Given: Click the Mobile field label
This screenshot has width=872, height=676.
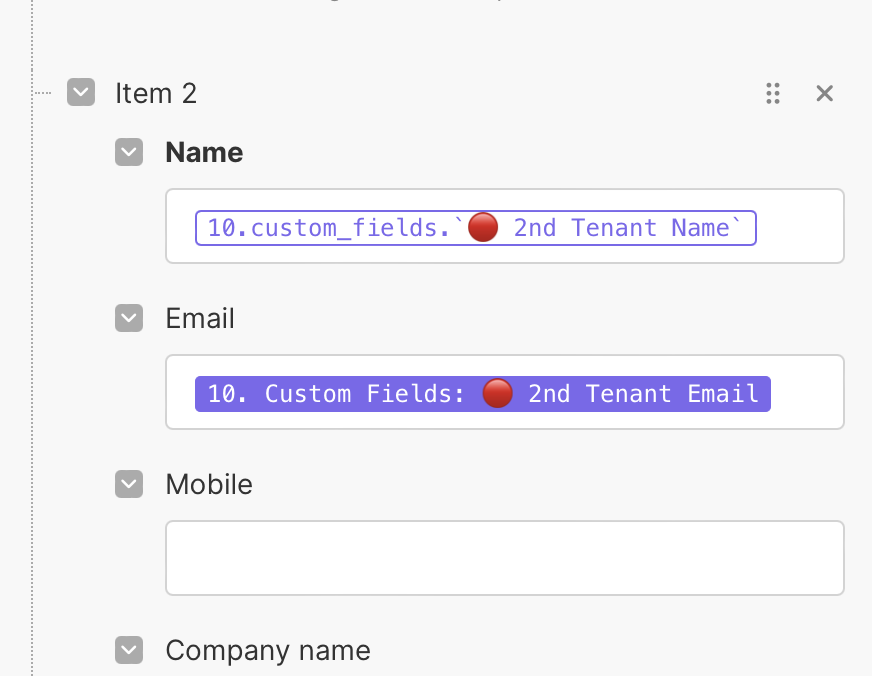Looking at the screenshot, I should pos(209,484).
